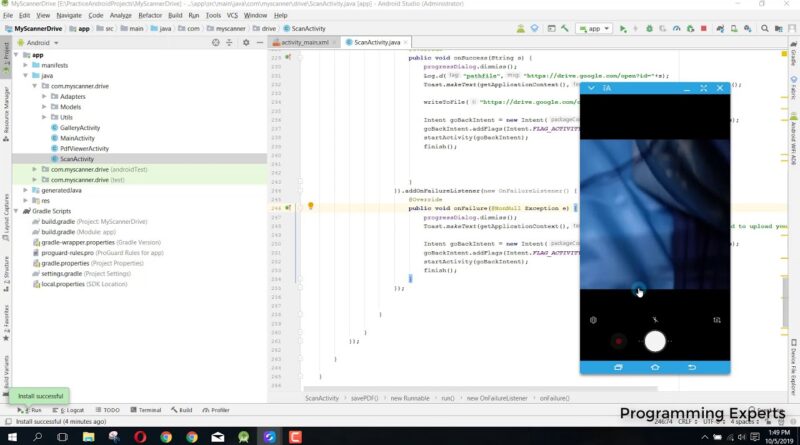Open Opera browser from Windows taskbar
Screen dimensions: 800x445
(140, 437)
